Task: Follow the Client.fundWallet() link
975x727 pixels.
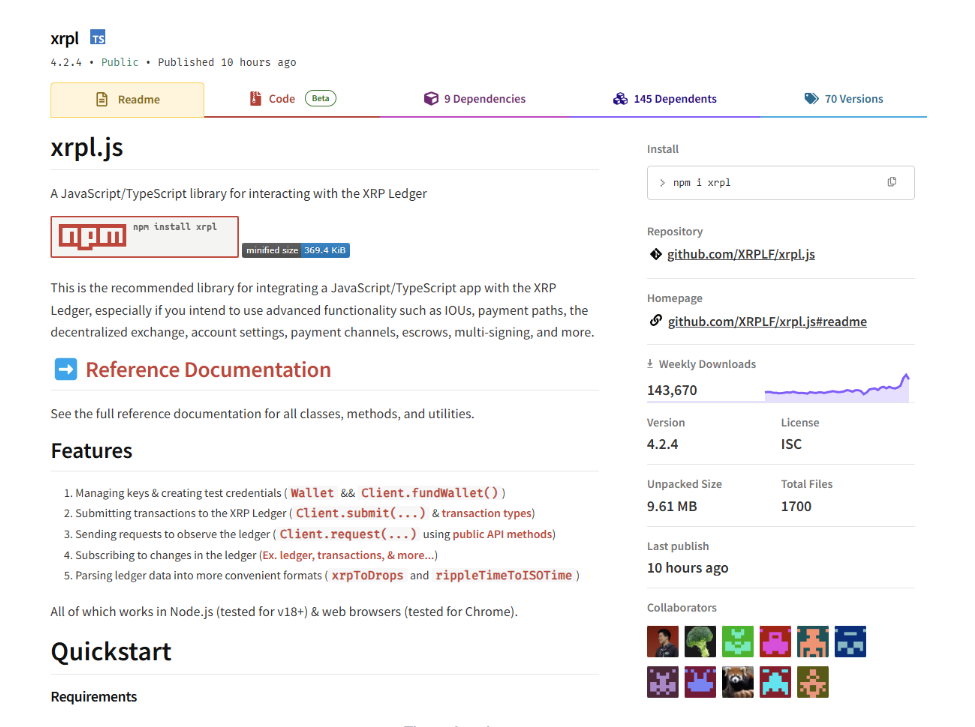Action: pos(430,493)
